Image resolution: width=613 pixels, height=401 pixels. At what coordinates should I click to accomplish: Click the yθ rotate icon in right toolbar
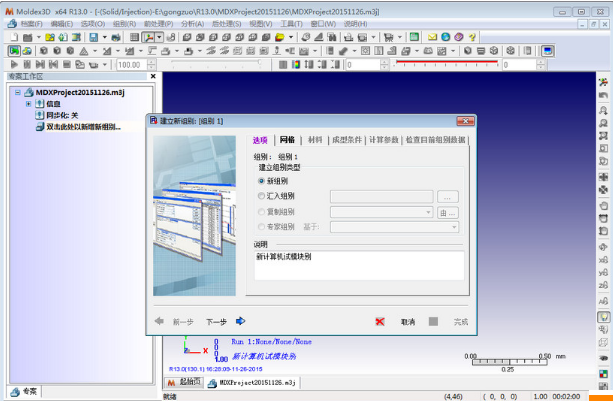click(x=603, y=273)
